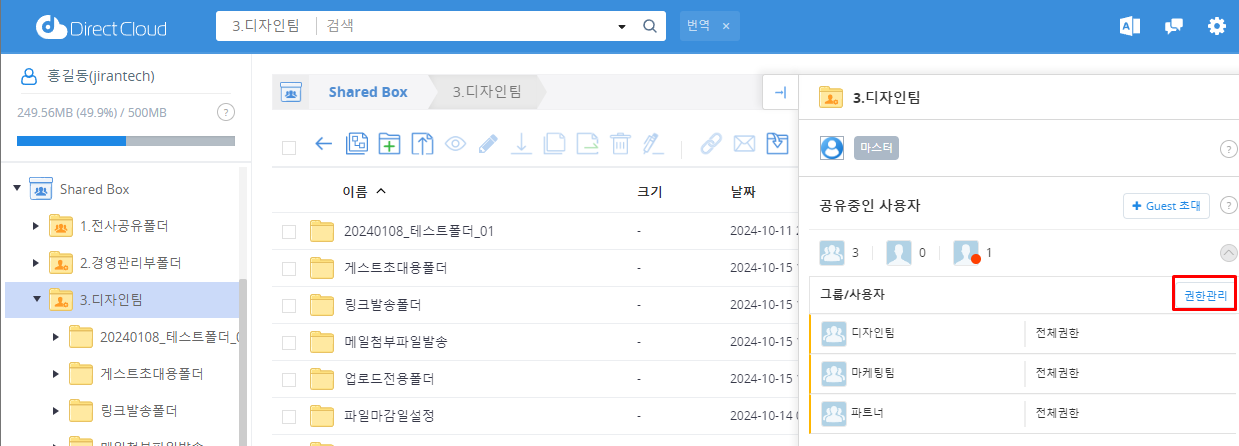Select Shared Box breadcrumb

pos(367,92)
